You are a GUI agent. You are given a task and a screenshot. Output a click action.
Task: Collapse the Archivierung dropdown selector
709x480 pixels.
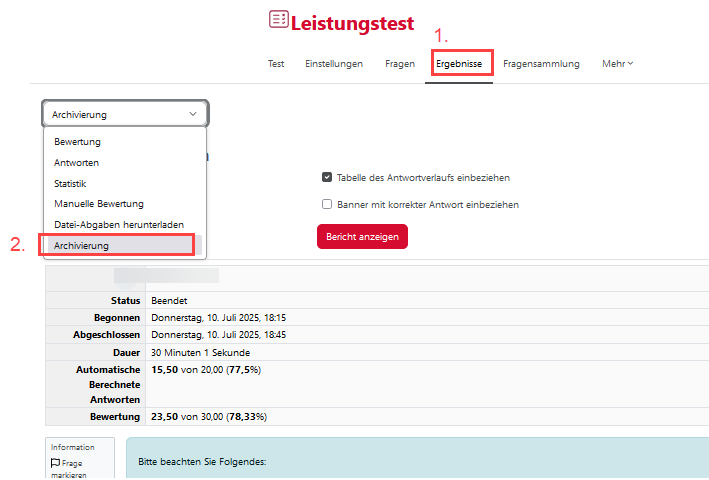tap(125, 114)
